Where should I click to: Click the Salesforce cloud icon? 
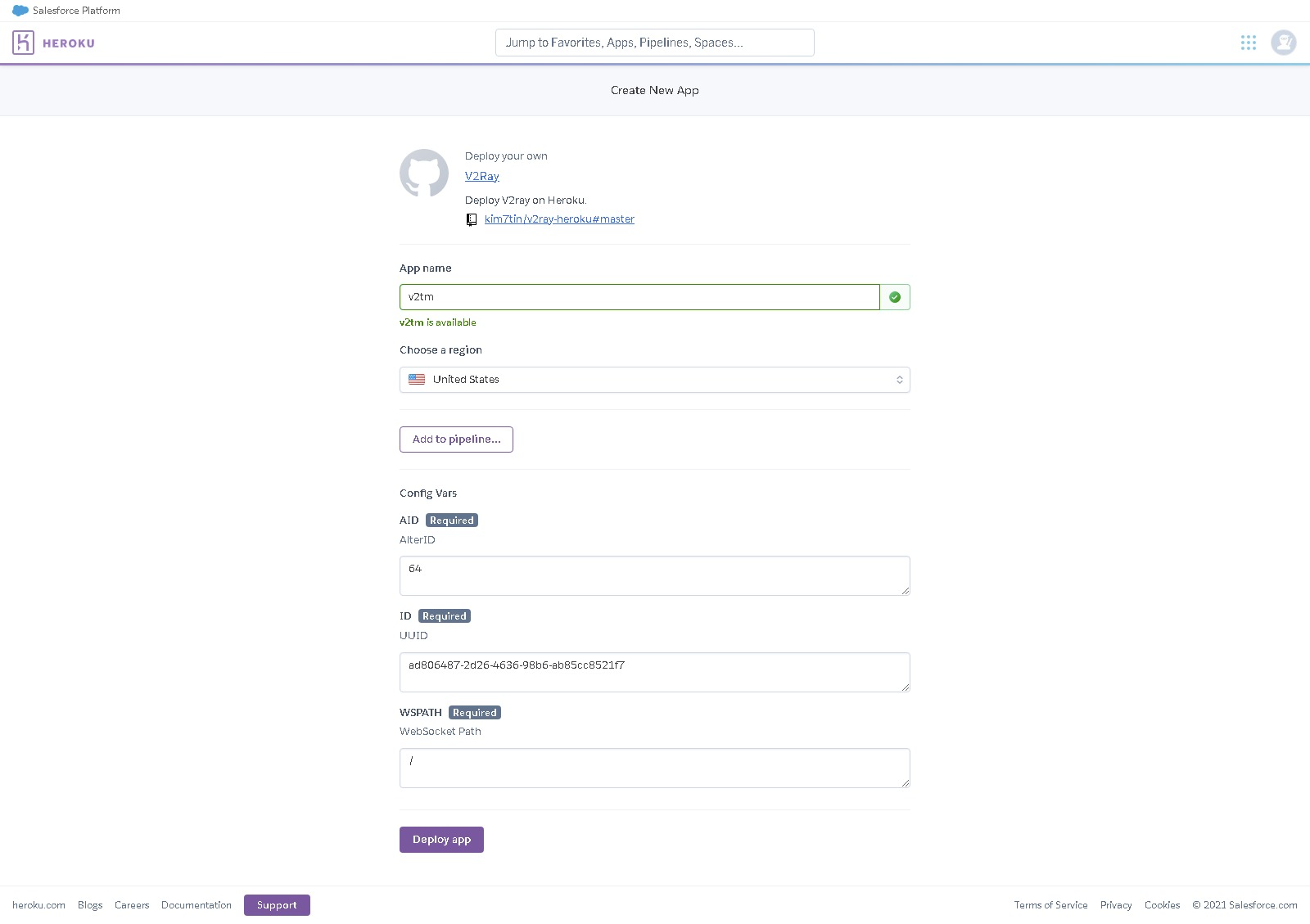click(x=20, y=11)
